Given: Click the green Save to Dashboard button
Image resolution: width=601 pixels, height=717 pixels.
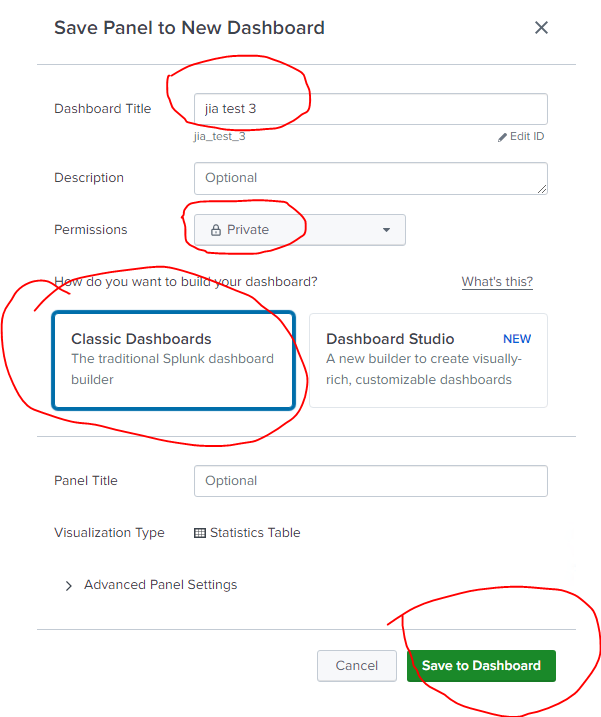Looking at the screenshot, I should (481, 666).
